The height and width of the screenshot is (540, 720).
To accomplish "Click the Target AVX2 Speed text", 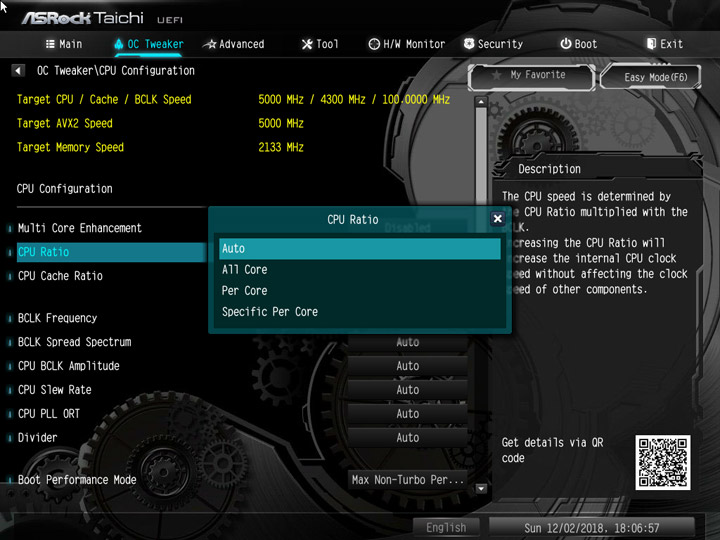I will pos(65,123).
